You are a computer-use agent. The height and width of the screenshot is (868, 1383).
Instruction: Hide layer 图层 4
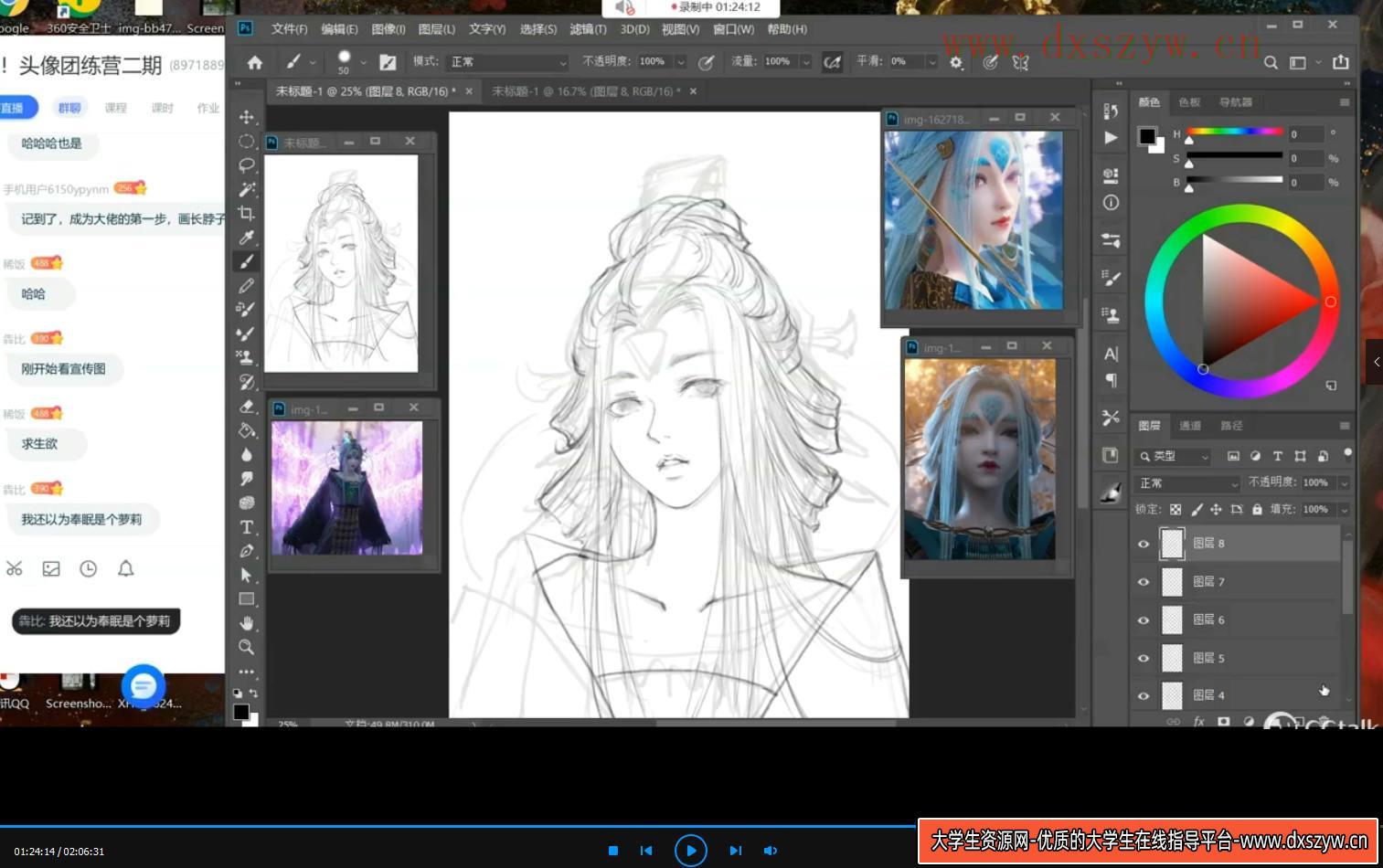(x=1143, y=695)
